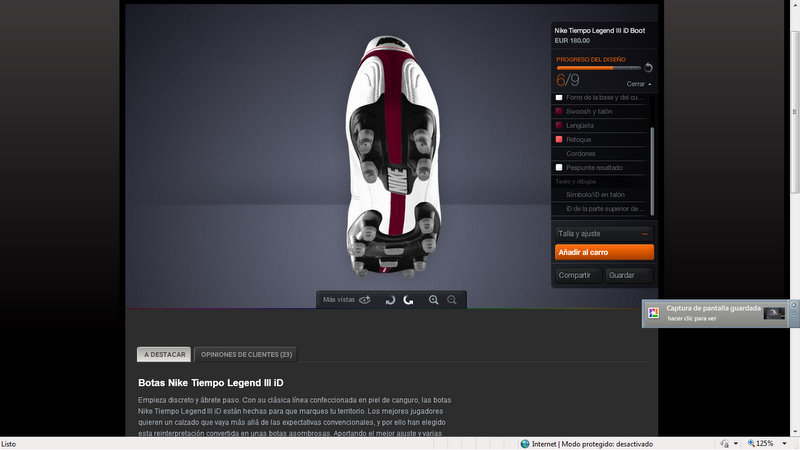Click the Pespunte resaltado label

click(x=594, y=167)
